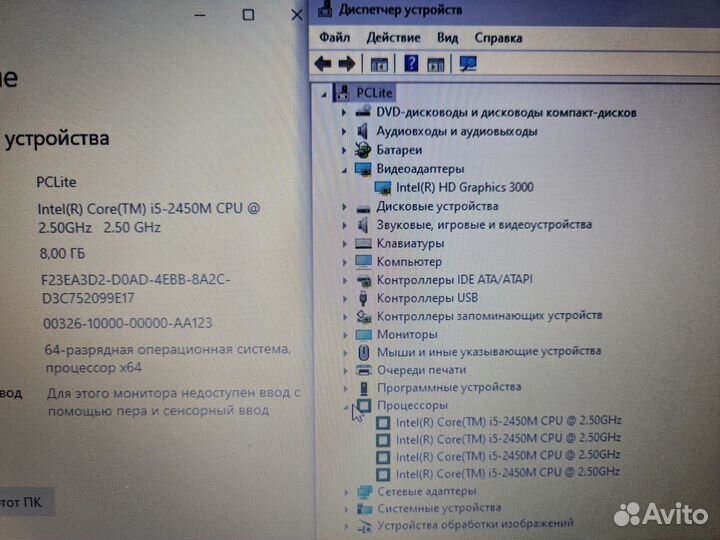The height and width of the screenshot is (540, 720).
Task: Click the Forward arrow in Device Manager toolbar
Action: 347,63
